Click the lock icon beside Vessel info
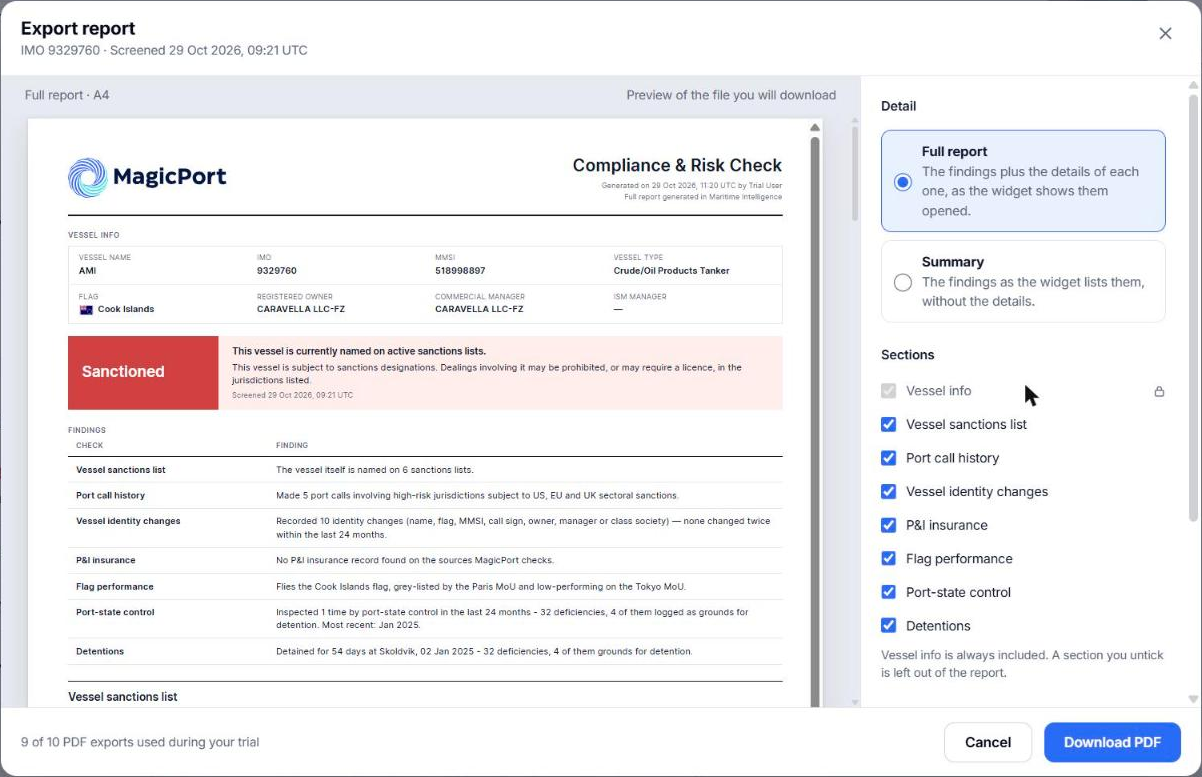1202x777 pixels. [1159, 391]
